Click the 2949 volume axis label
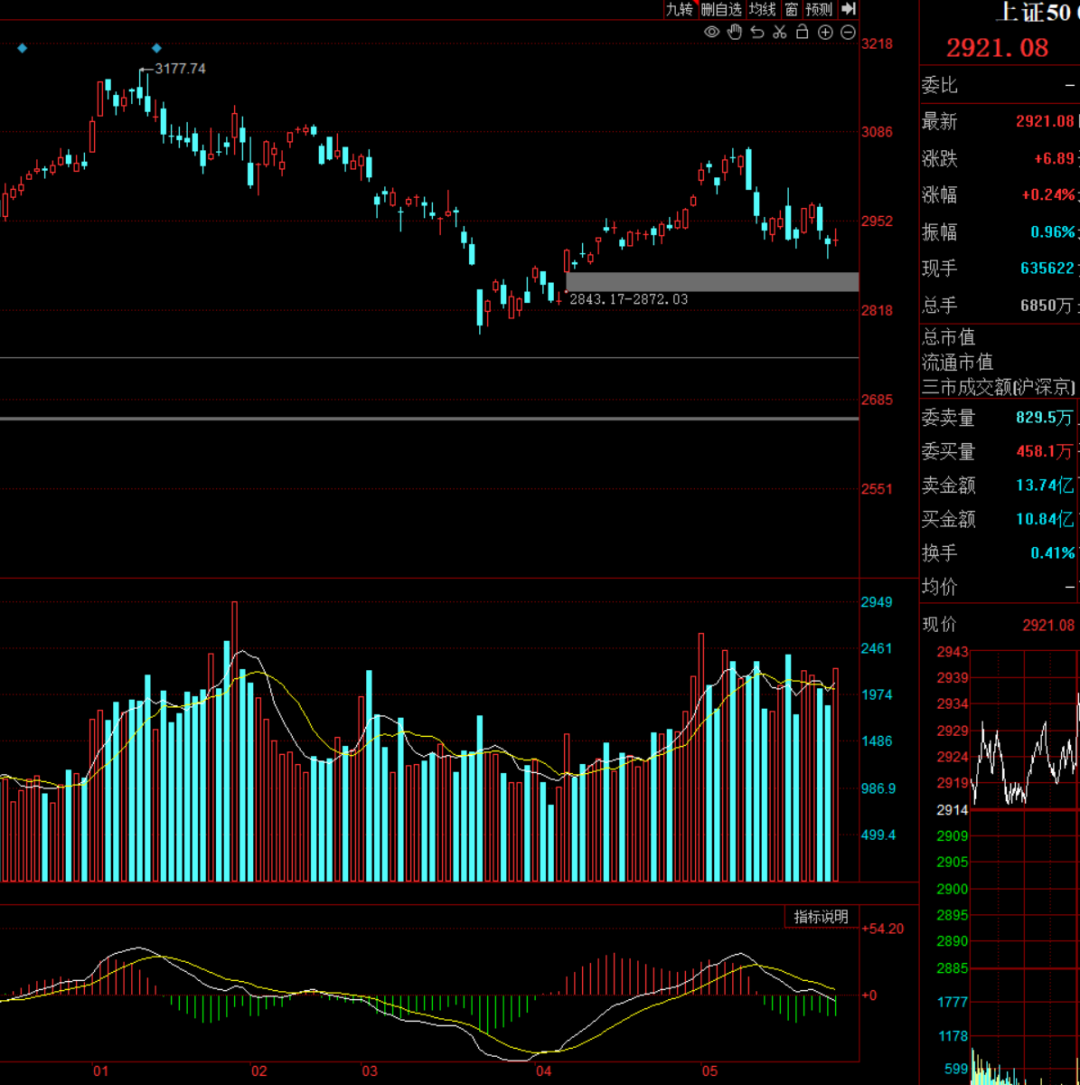This screenshot has height=1085, width=1080. (x=877, y=602)
